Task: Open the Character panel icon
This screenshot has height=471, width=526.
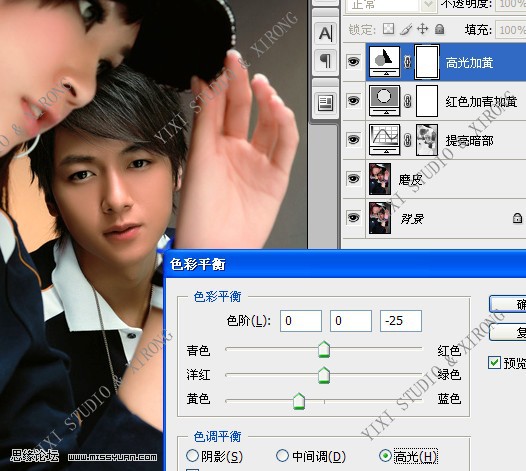Action: pyautogui.click(x=325, y=33)
